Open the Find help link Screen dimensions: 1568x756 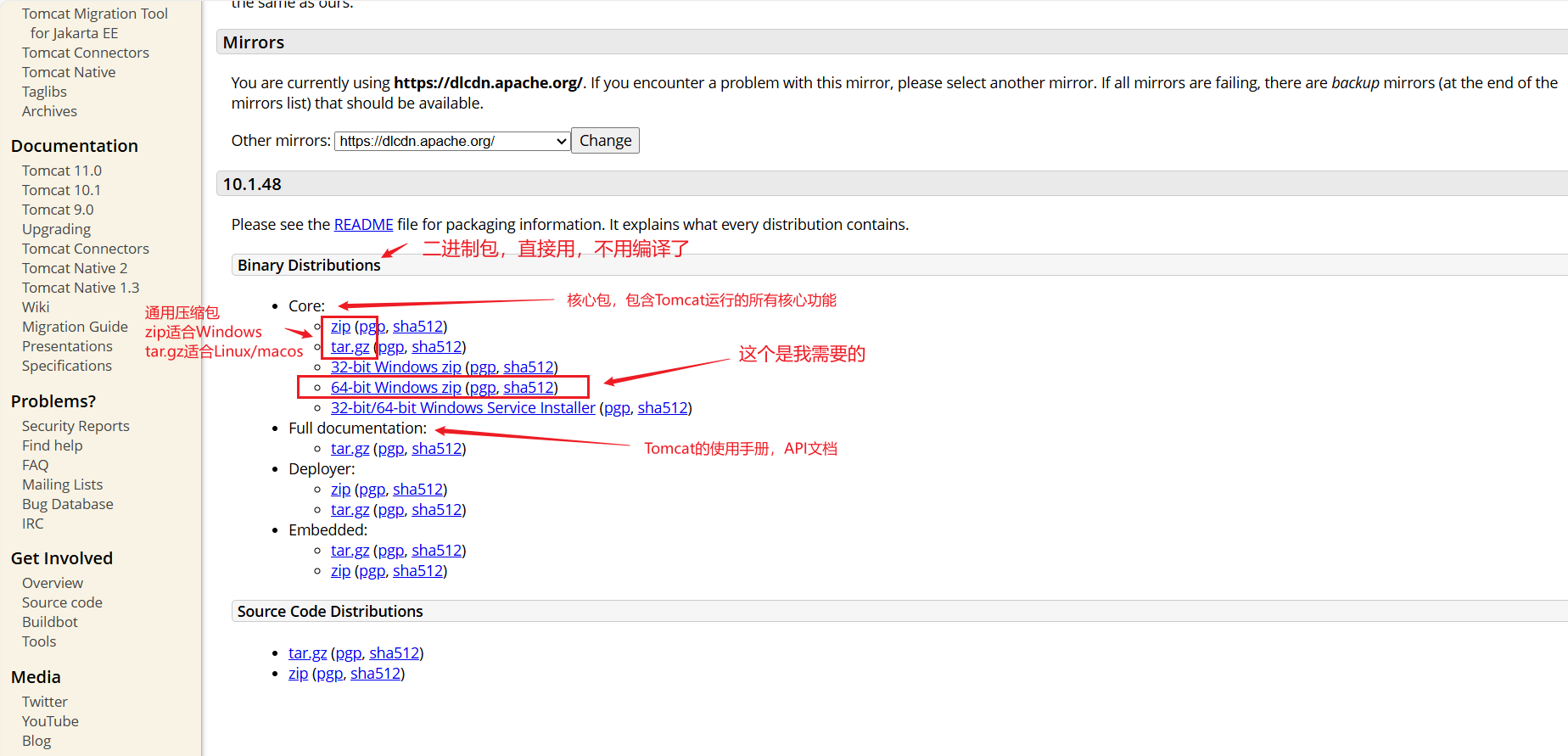(53, 445)
